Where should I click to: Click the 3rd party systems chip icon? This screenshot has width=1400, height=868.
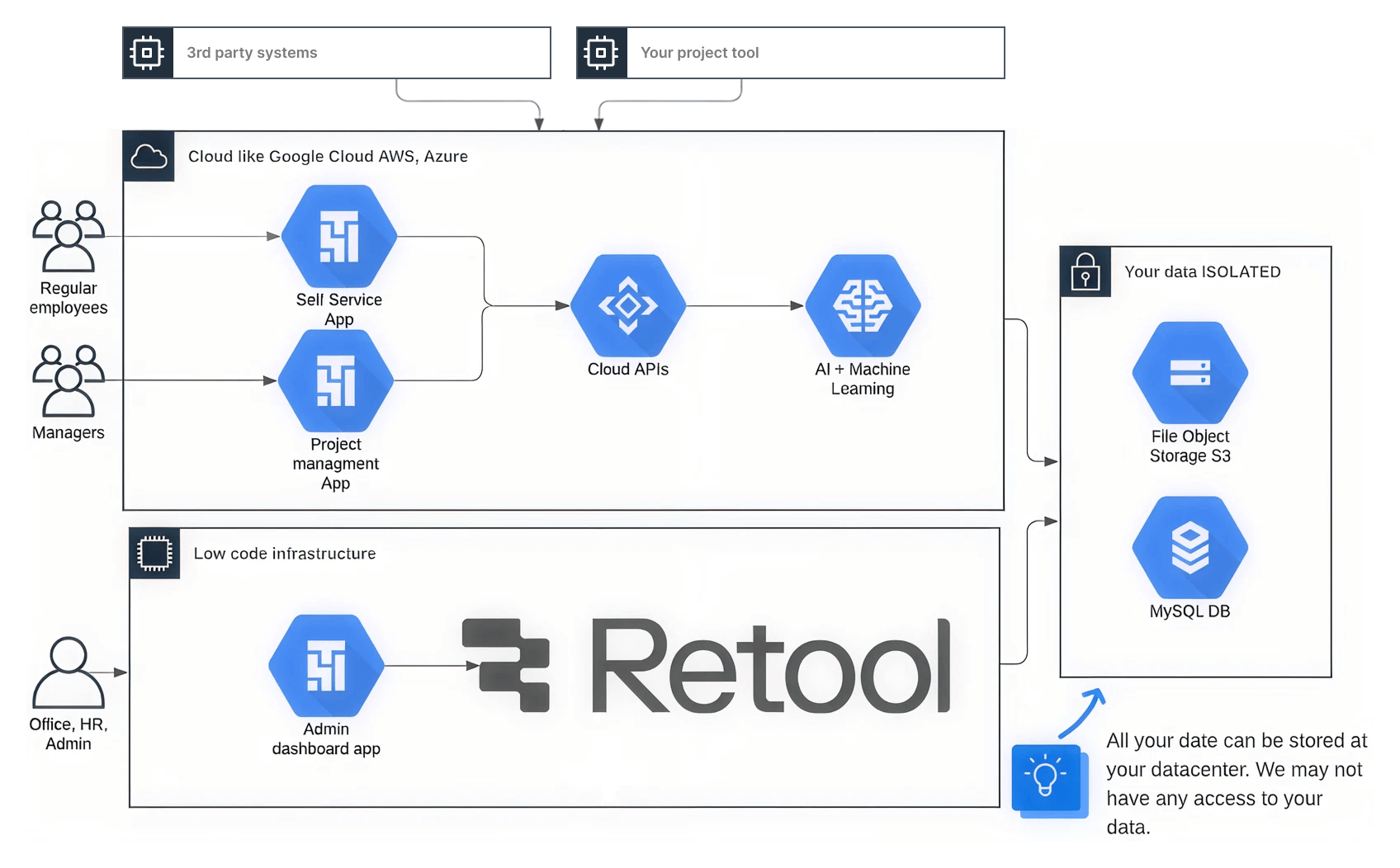pos(148,53)
